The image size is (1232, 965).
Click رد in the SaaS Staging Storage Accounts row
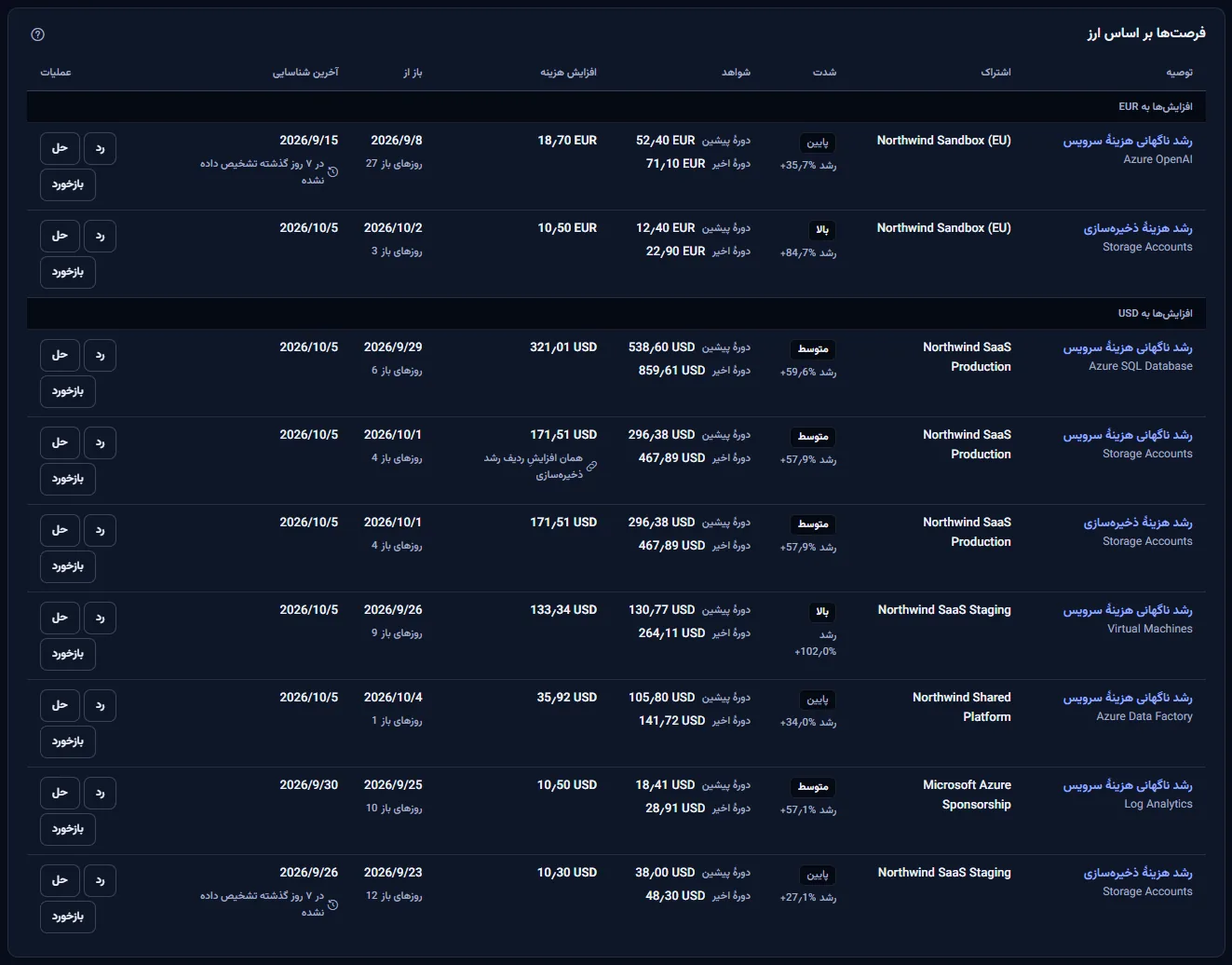(101, 880)
